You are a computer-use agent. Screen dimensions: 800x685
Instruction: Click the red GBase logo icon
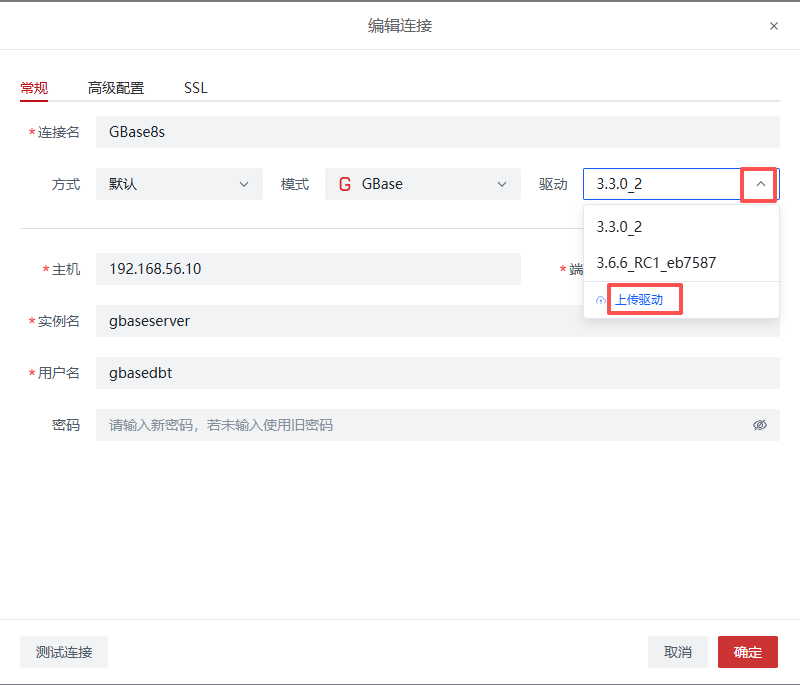tap(345, 184)
